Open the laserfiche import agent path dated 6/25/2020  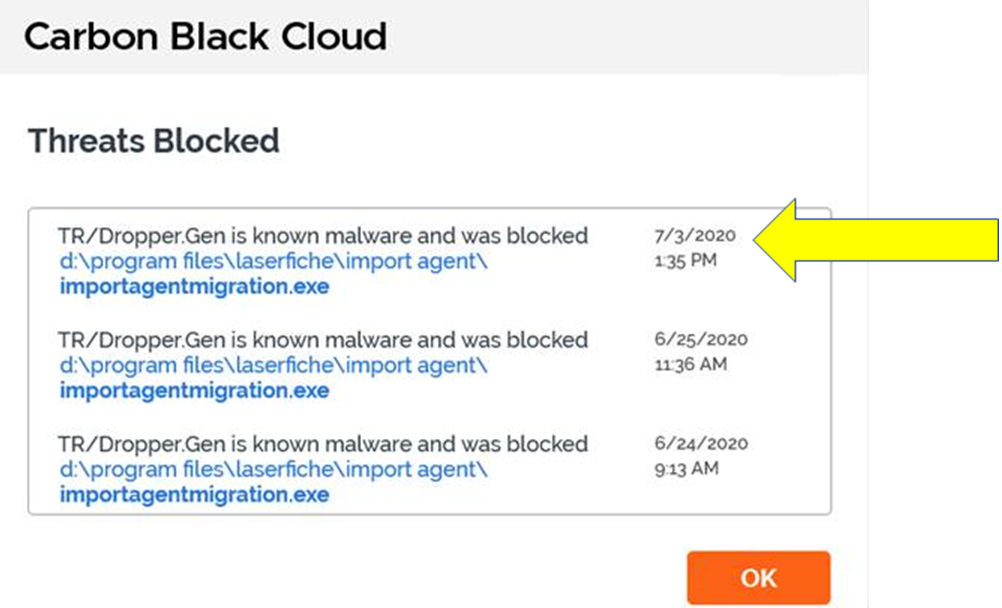point(273,366)
